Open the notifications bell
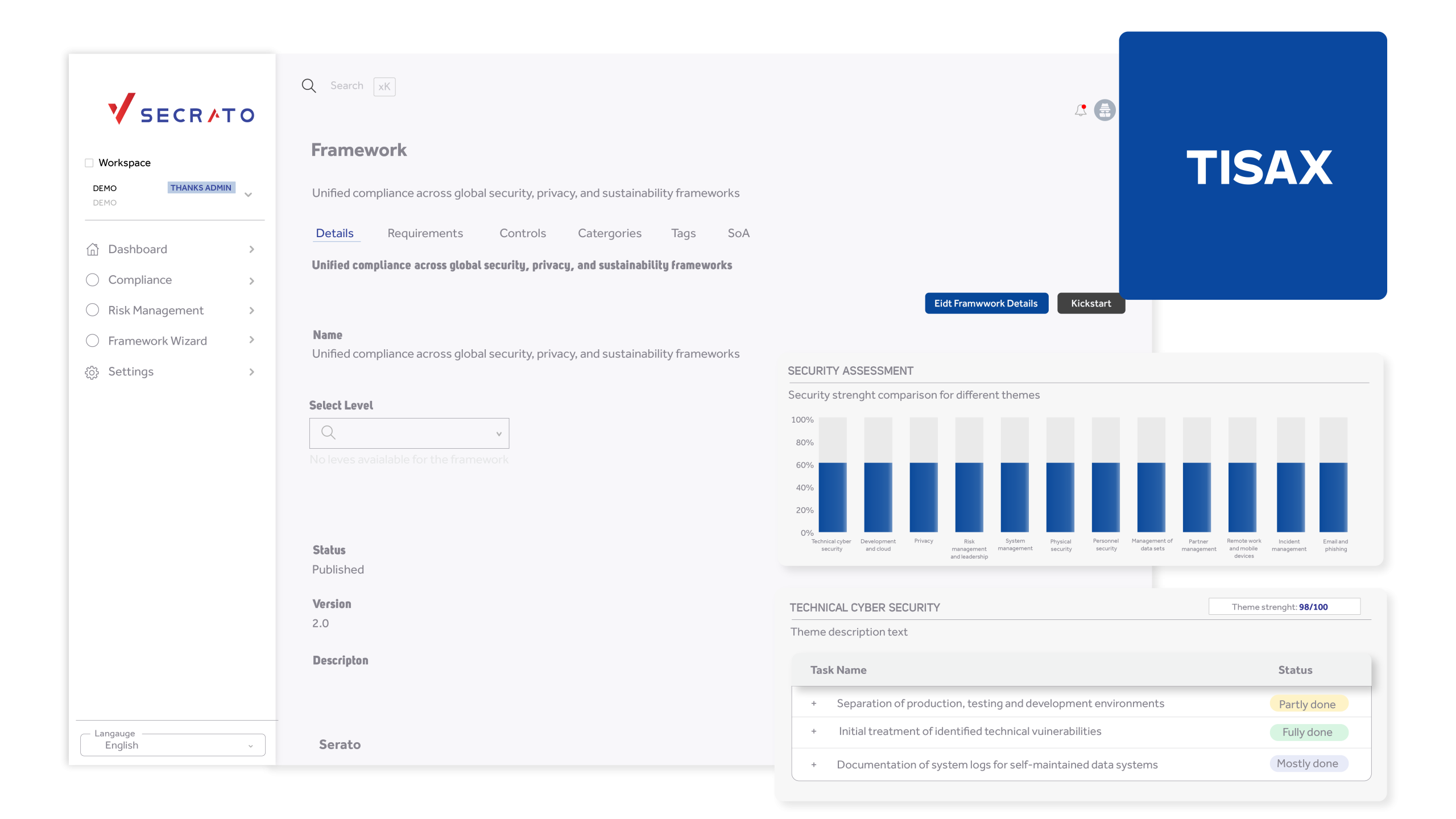 (1080, 110)
